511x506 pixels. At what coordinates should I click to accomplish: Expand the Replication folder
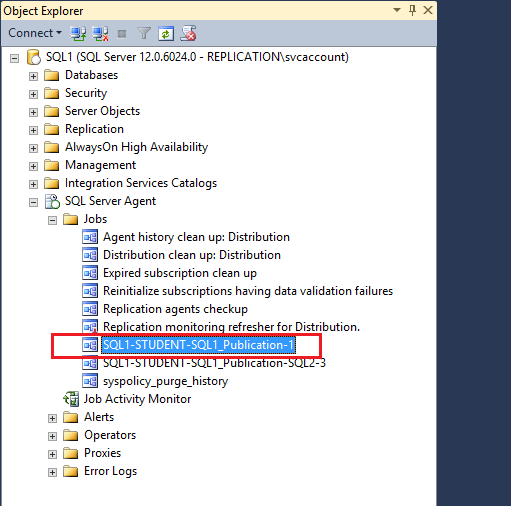click(x=33, y=130)
